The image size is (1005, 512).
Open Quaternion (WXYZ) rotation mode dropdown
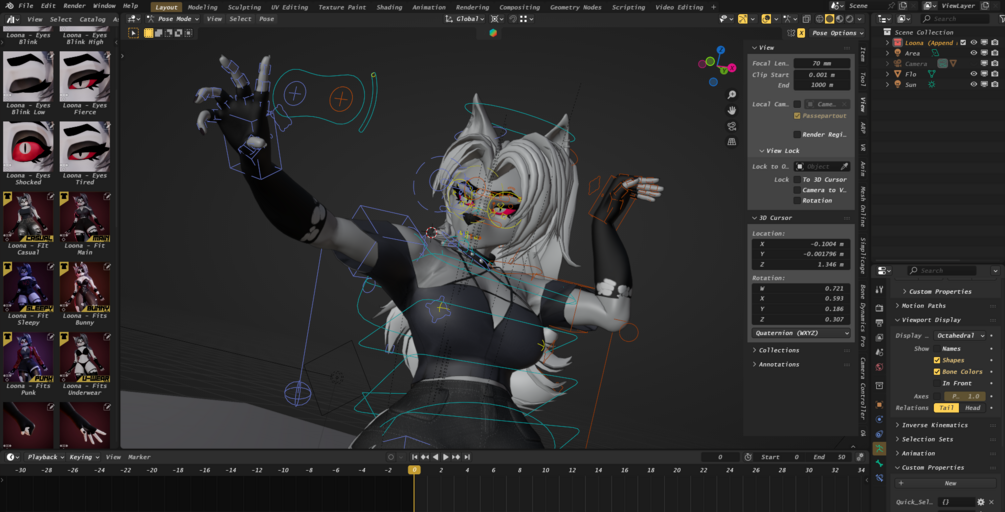click(801, 333)
